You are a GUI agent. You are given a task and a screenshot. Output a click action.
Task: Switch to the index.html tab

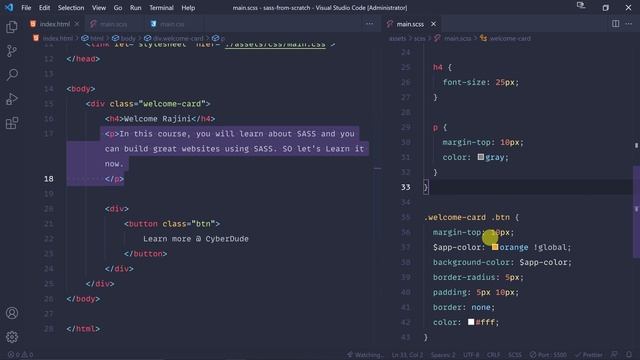[x=55, y=24]
